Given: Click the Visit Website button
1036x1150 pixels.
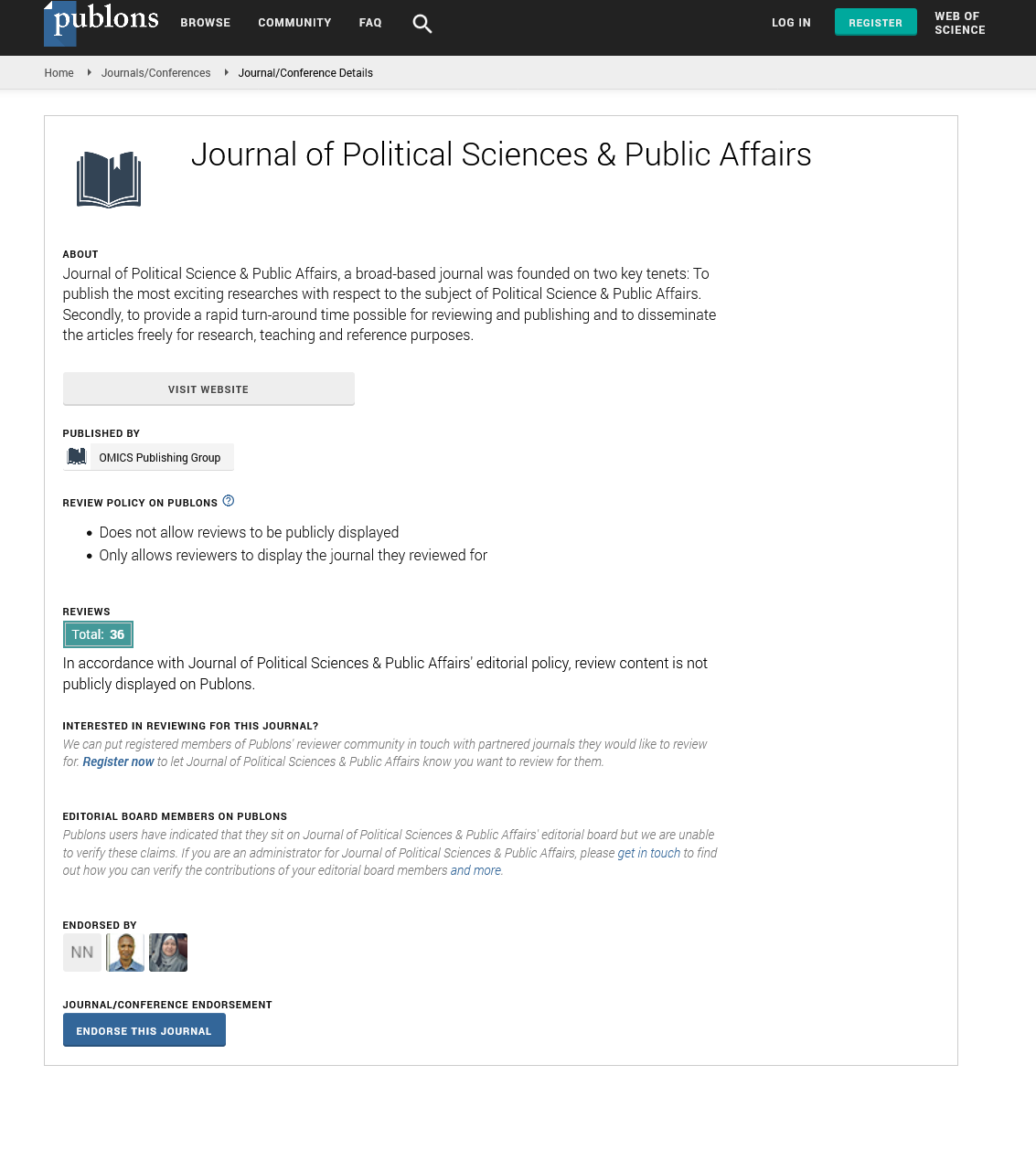Looking at the screenshot, I should [x=208, y=389].
